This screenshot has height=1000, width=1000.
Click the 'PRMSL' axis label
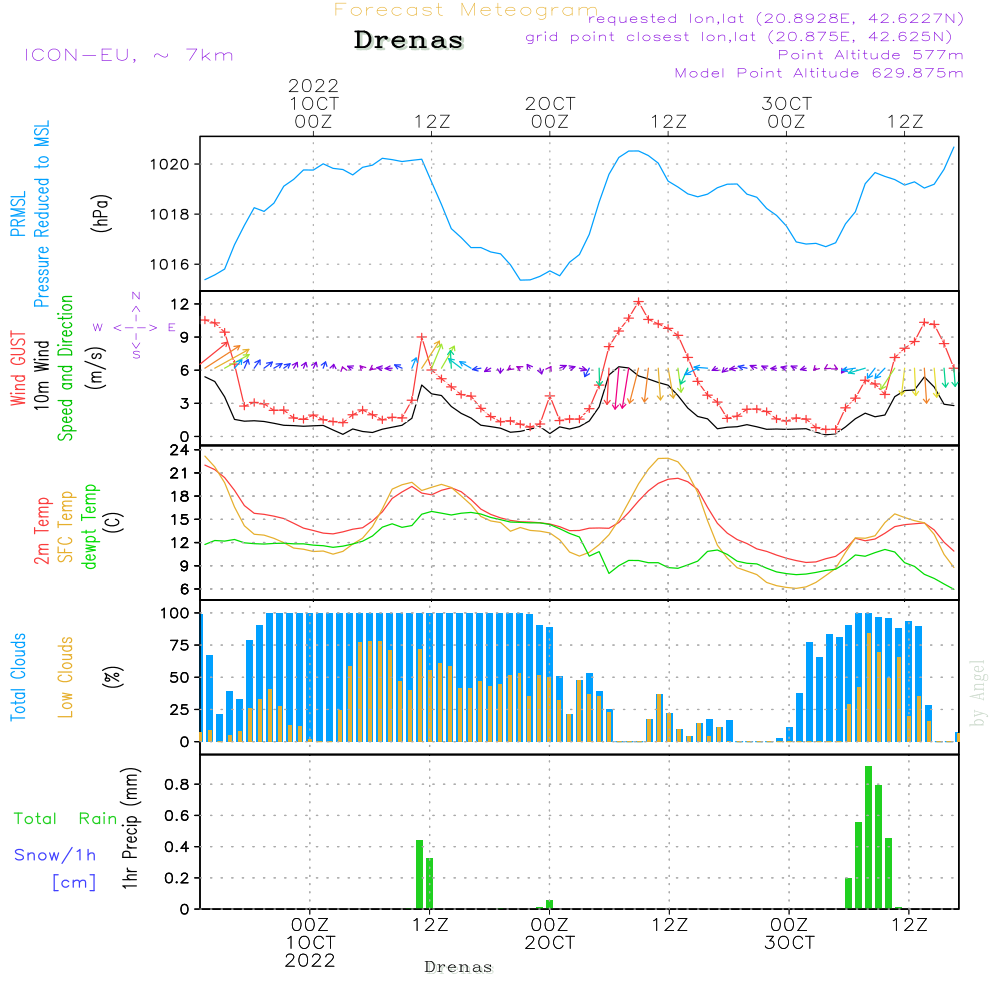[18, 214]
